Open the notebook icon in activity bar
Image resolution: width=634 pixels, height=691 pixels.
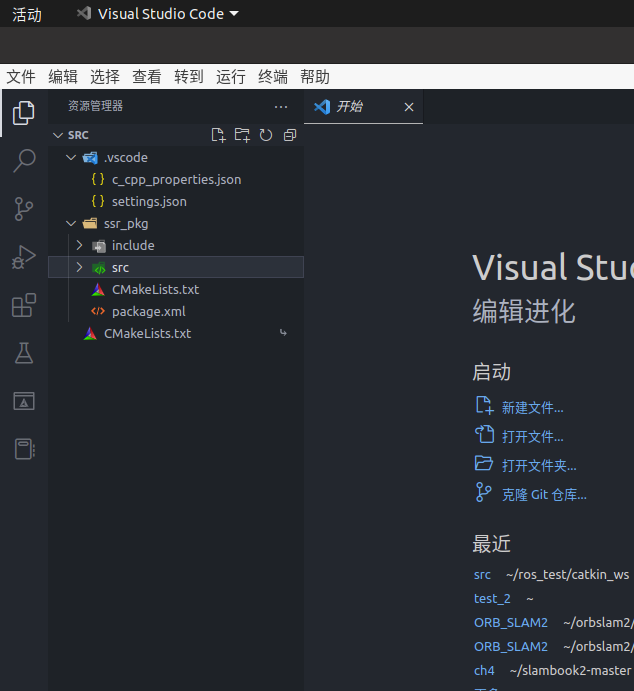25,449
